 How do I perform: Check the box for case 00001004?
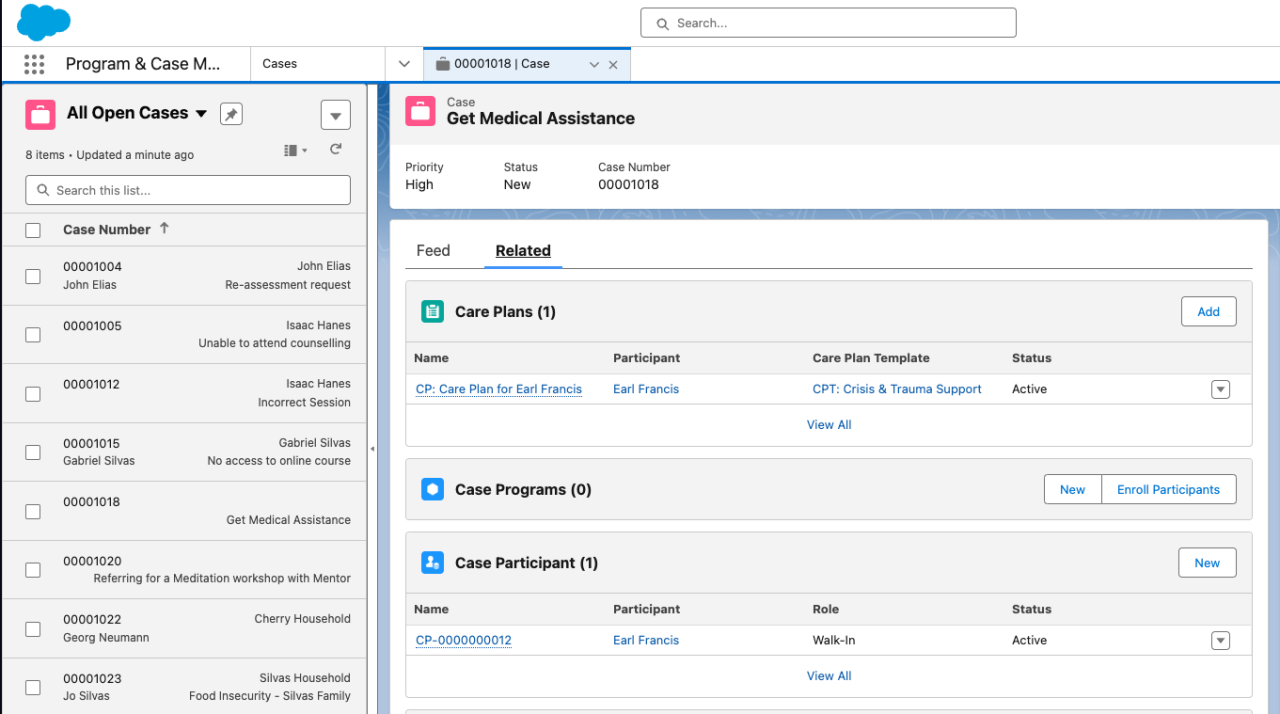coord(33,276)
